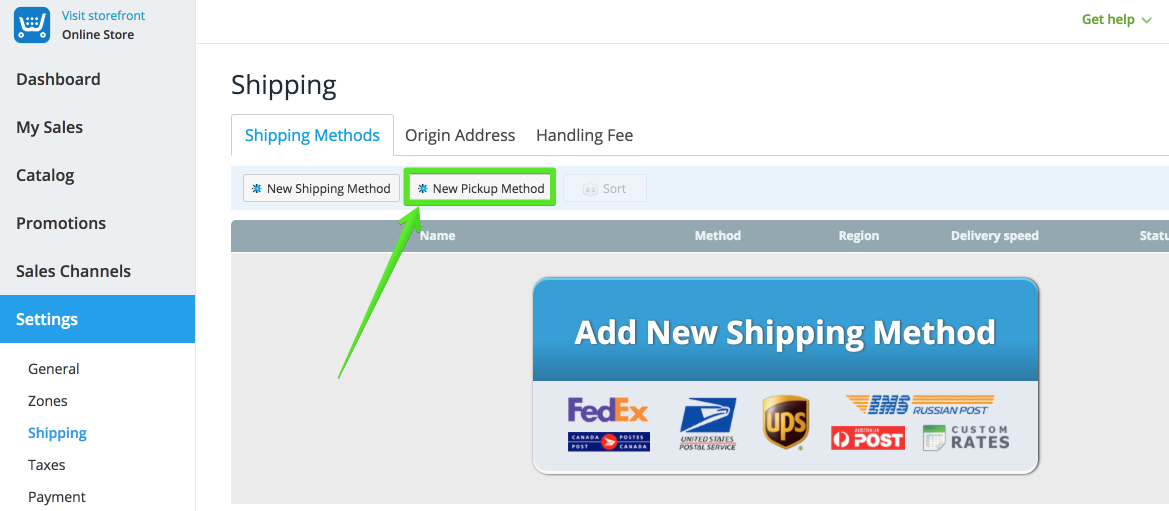Viewport: 1169px width, 511px height.
Task: Switch to the Origin Address tab
Action: [x=460, y=135]
